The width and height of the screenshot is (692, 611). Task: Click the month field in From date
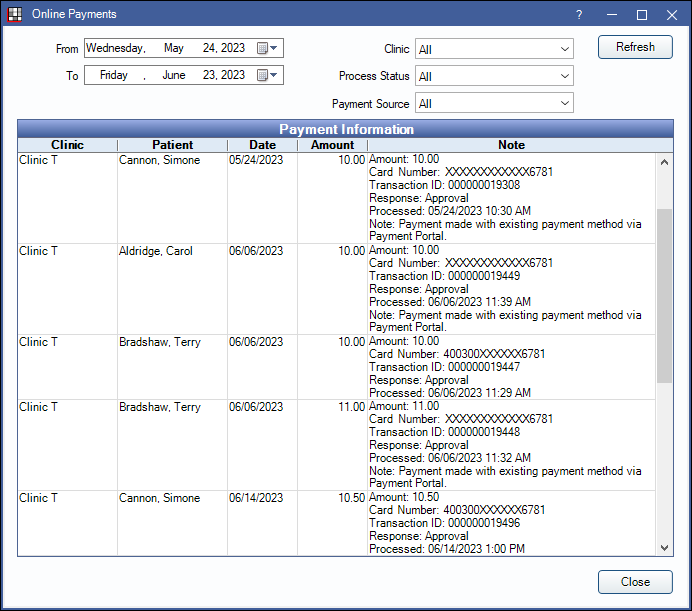(x=174, y=48)
